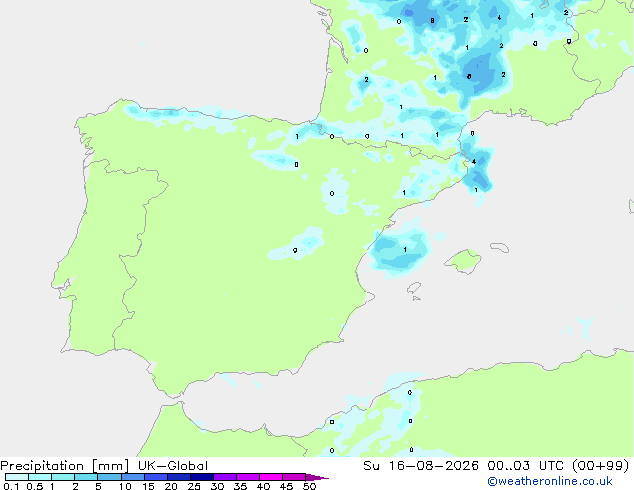Click the '0.1' legend scale label
This screenshot has width=634, height=490.
11,486
